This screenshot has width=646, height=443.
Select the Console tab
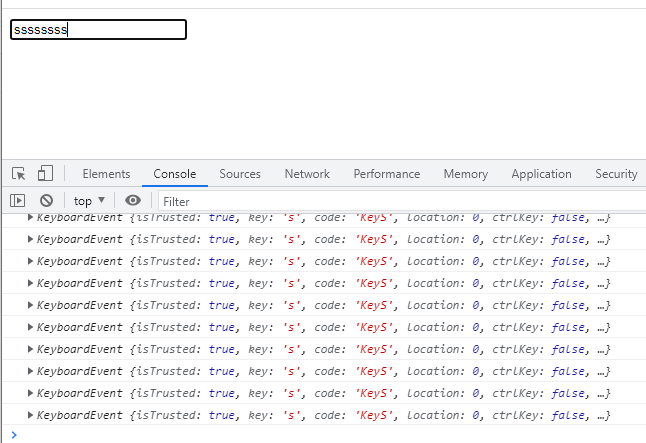tap(175, 174)
